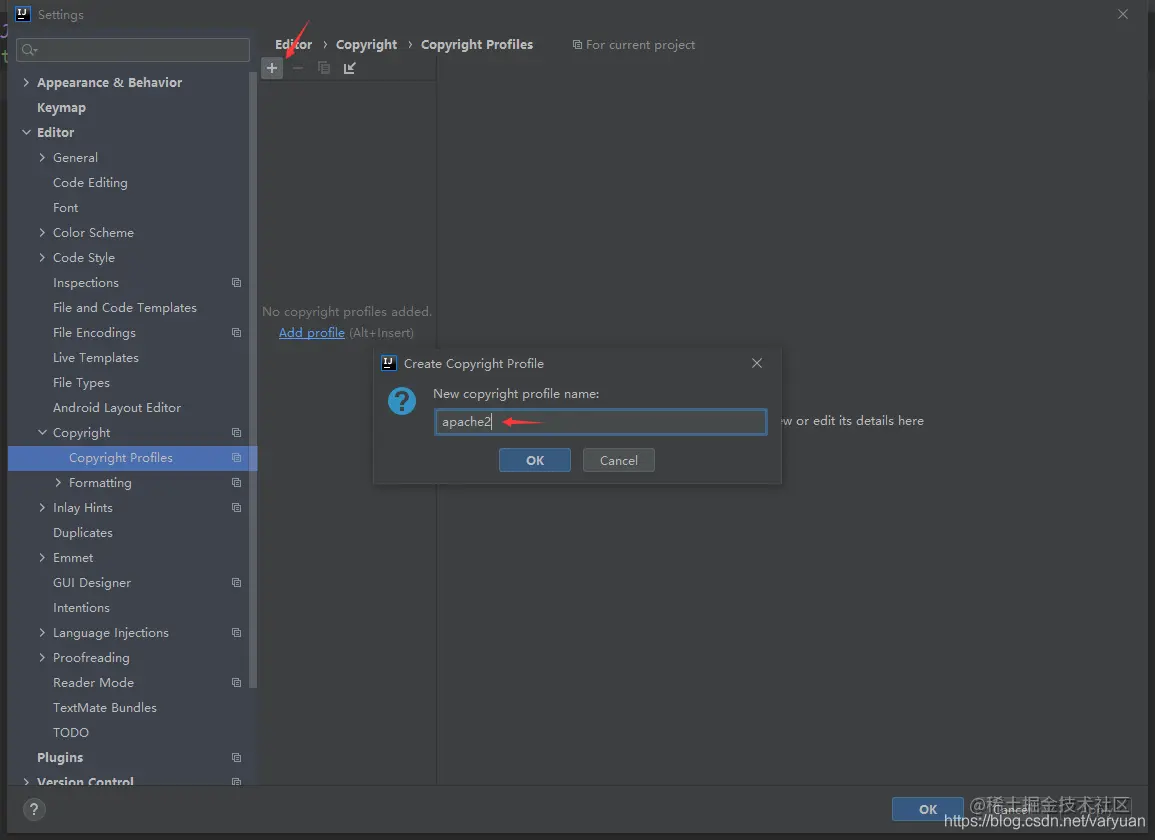
Task: Click project-level icon beside Inlay Hints
Action: point(236,508)
